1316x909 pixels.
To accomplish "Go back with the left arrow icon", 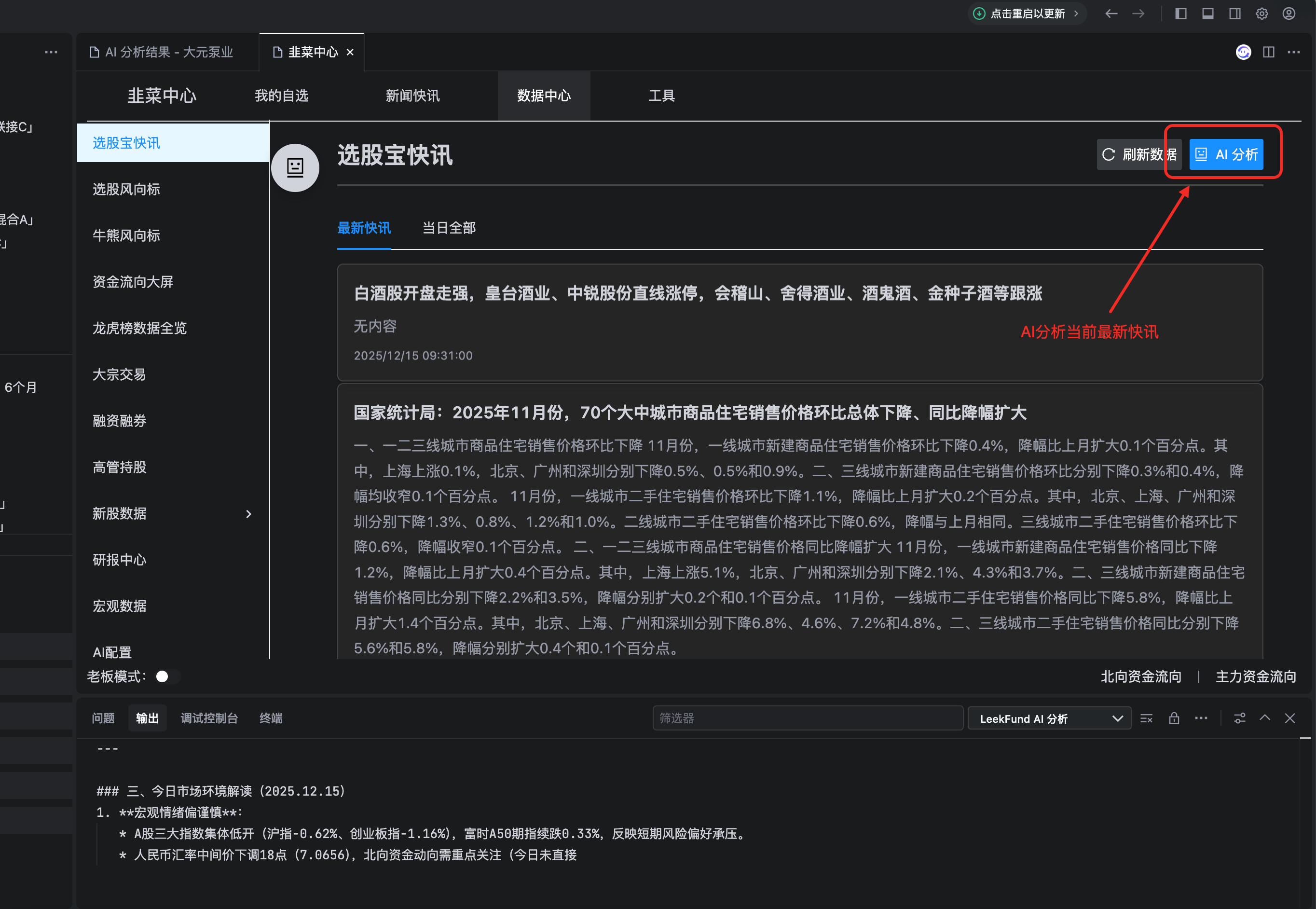I will (1111, 14).
